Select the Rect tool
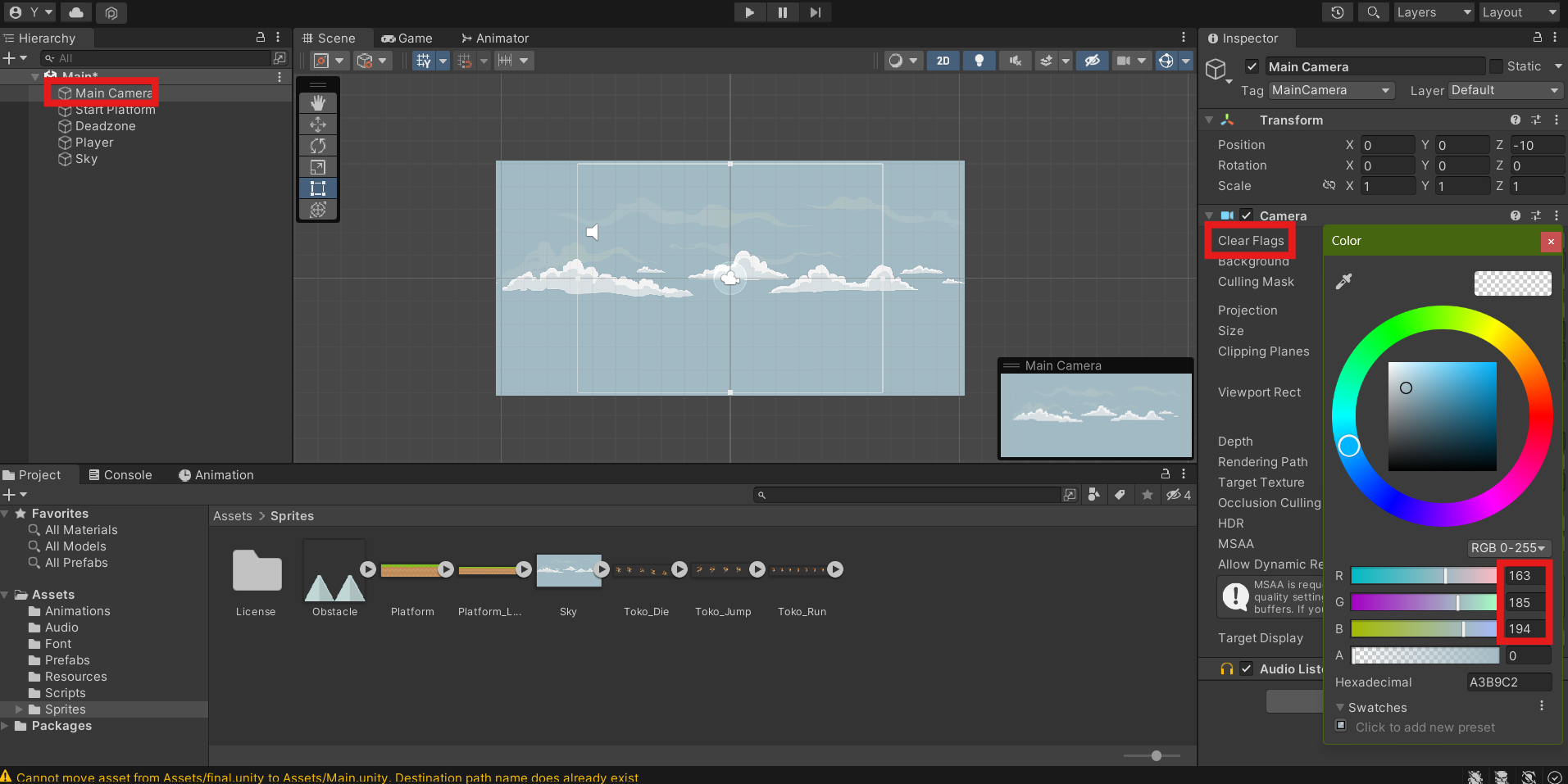 318,188
